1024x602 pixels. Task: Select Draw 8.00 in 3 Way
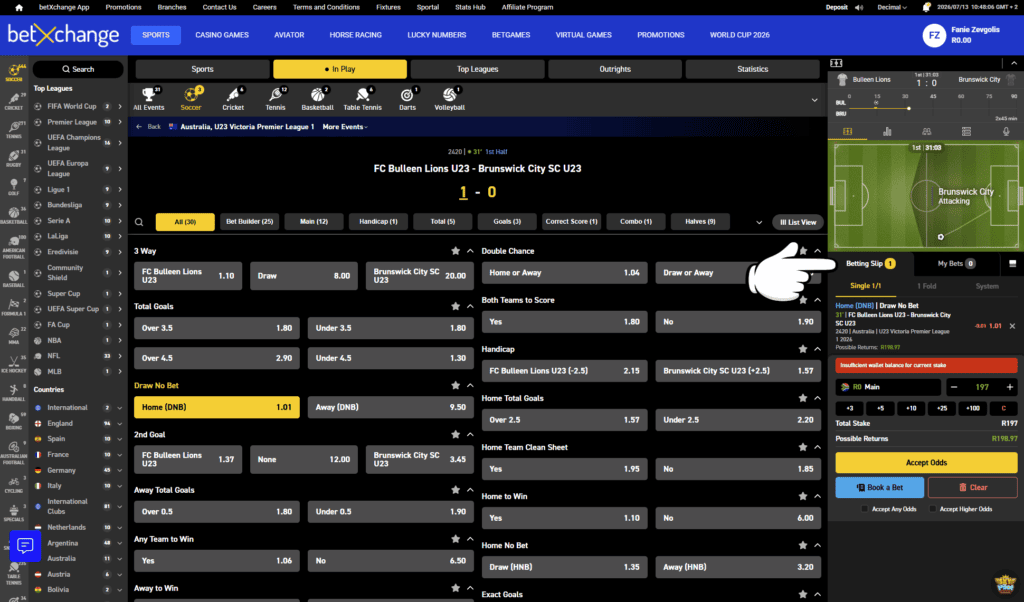coord(304,276)
